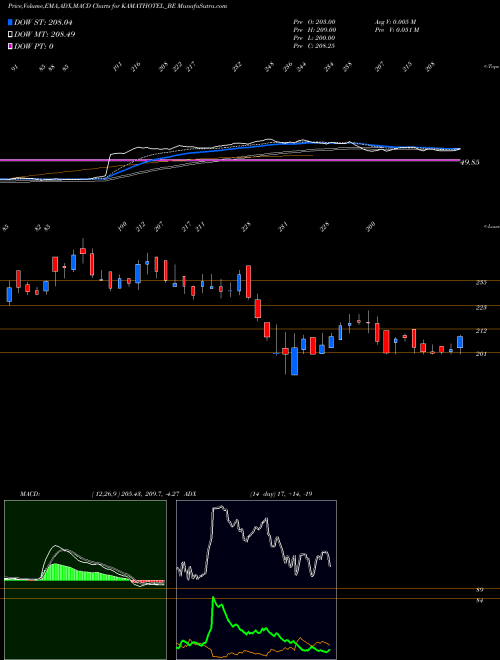
Task: Click the tall red candle at the breakdown
Action: (x=248, y=281)
